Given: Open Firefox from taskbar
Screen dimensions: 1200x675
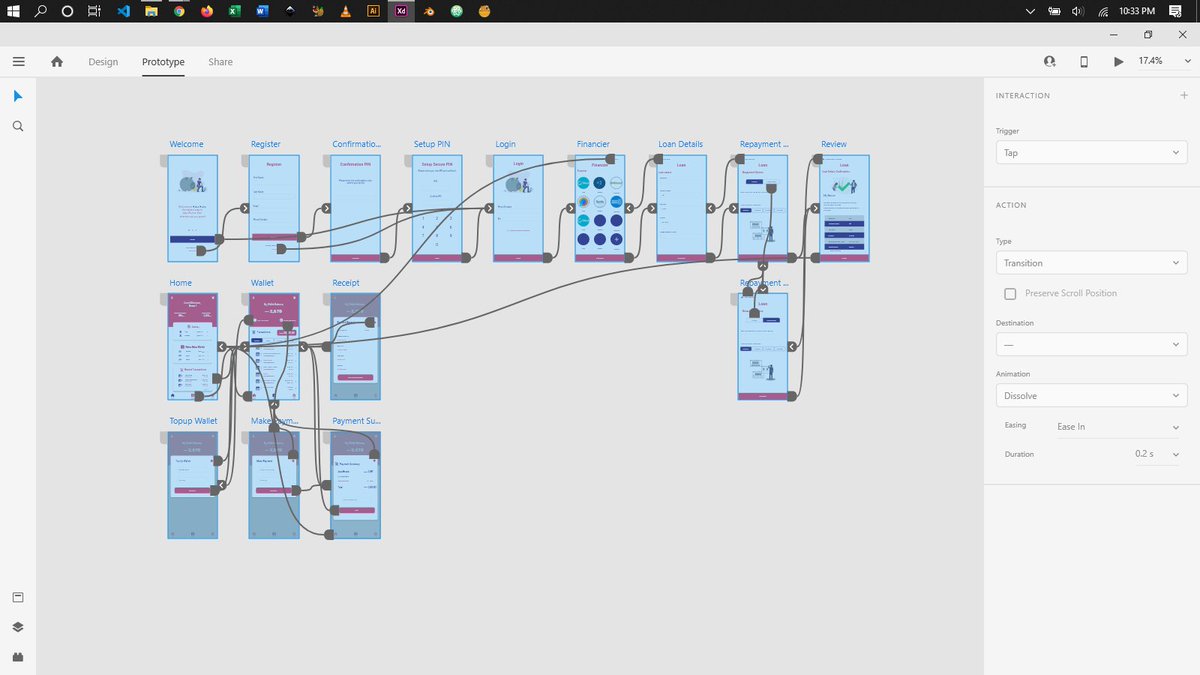Looking at the screenshot, I should tap(207, 11).
